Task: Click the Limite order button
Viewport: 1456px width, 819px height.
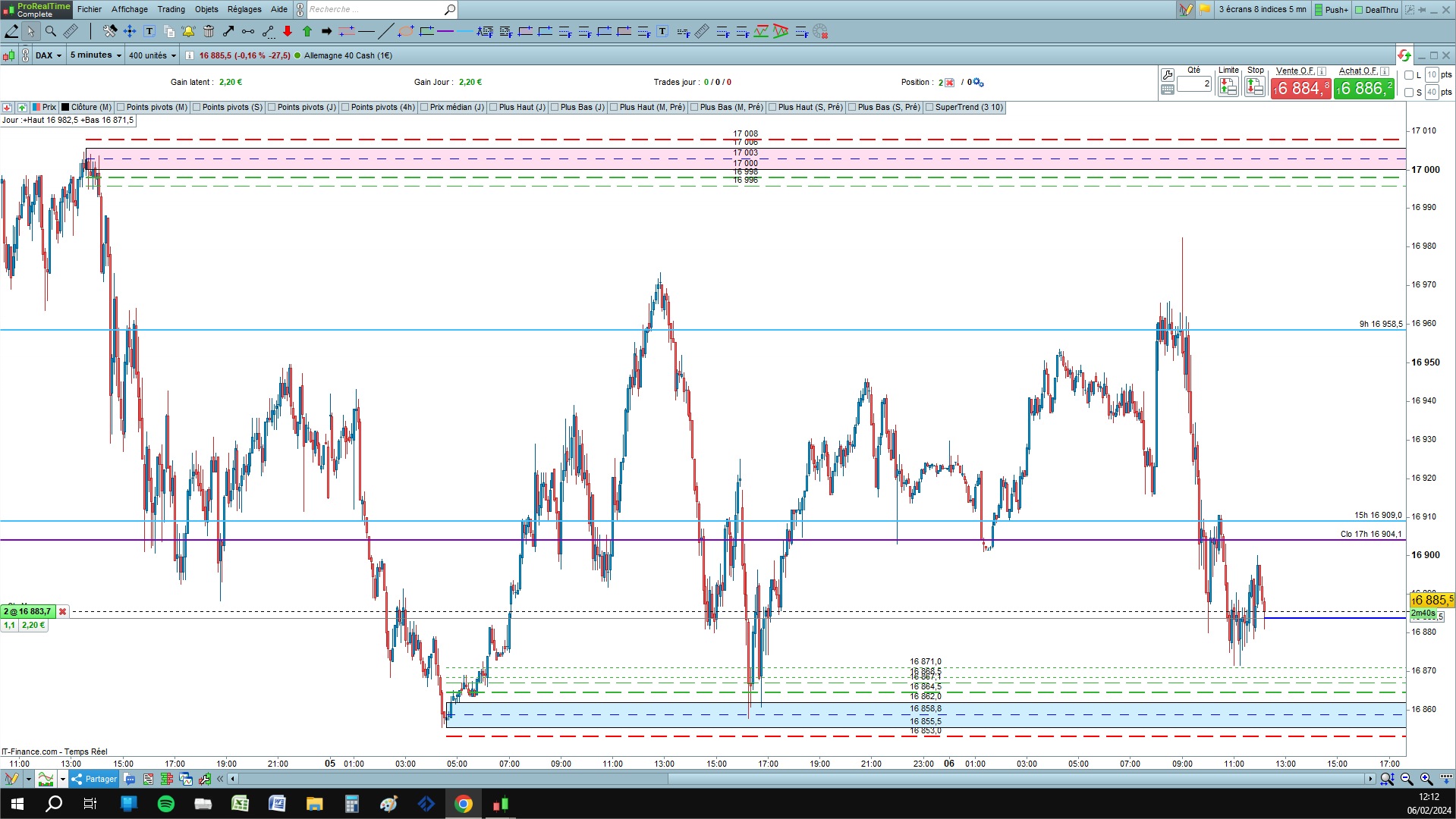Action: pos(1228,86)
